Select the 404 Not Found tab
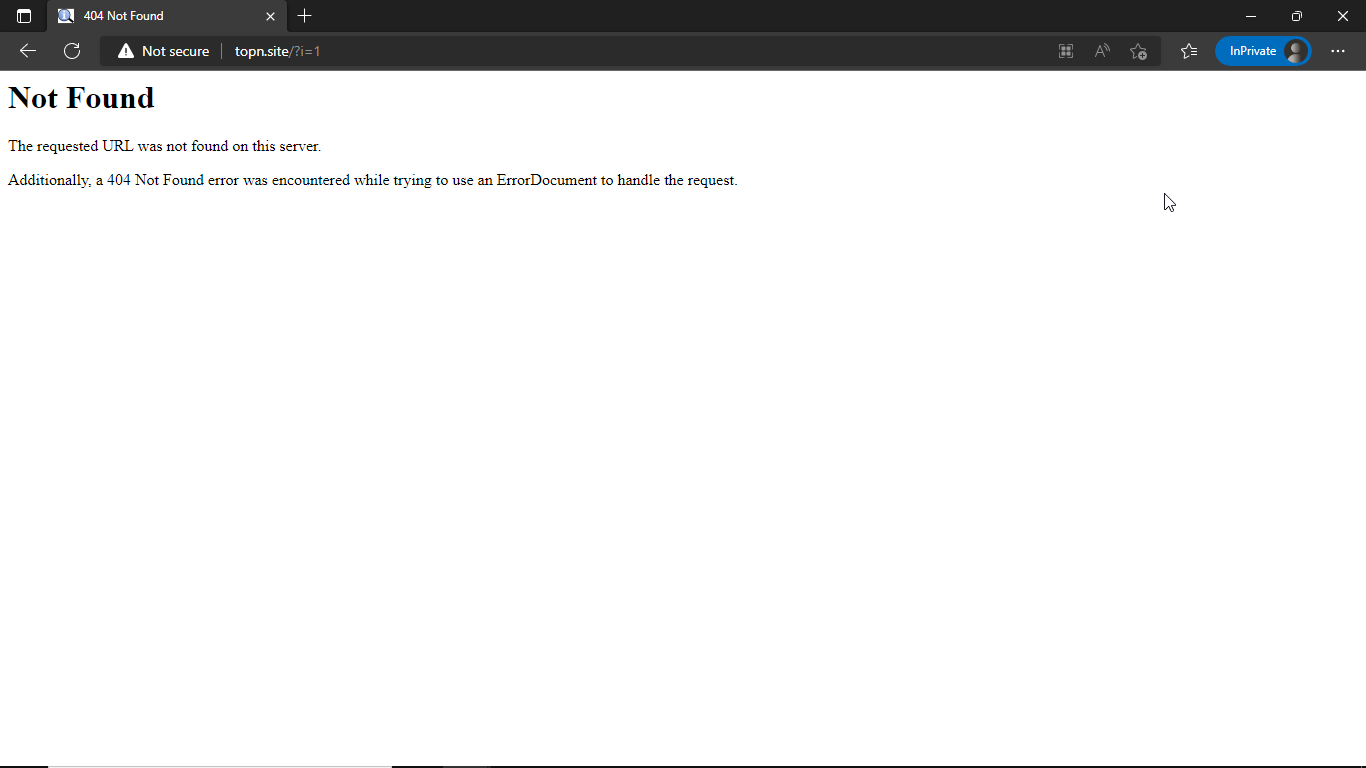The image size is (1366, 768). pyautogui.click(x=167, y=16)
